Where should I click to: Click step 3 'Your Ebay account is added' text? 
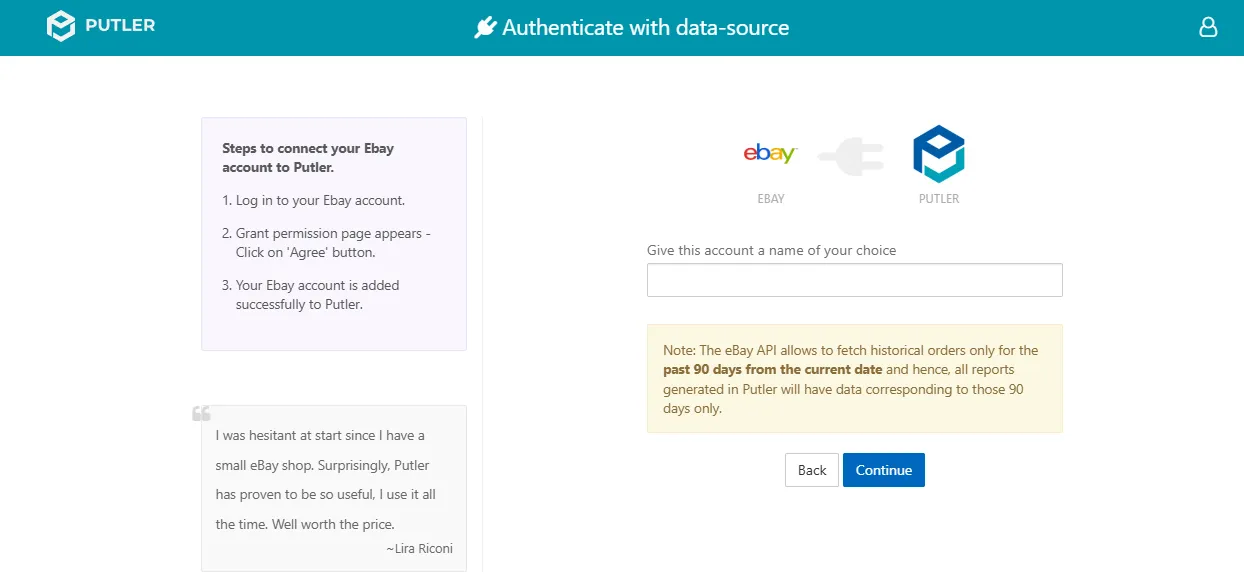click(310, 295)
